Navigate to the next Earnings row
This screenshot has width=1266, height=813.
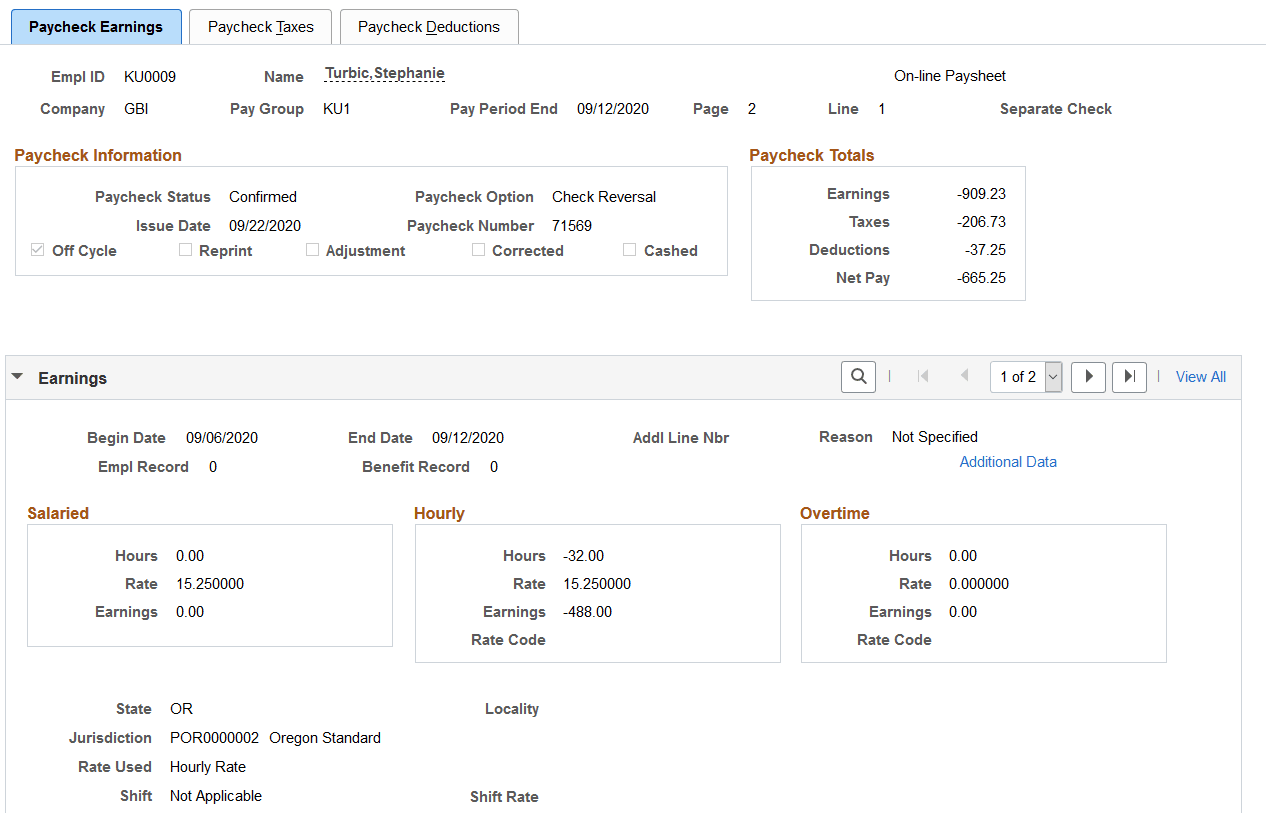click(1088, 377)
